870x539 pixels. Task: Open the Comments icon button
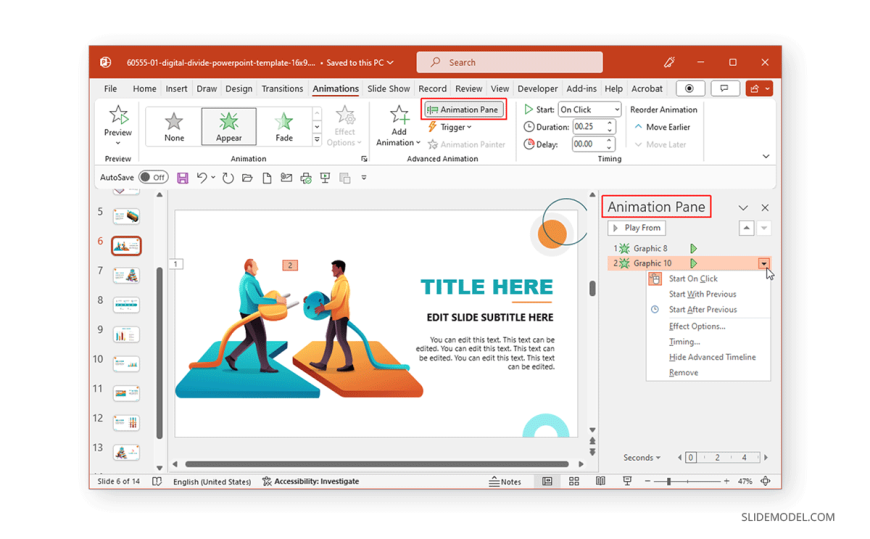pyautogui.click(x=724, y=88)
